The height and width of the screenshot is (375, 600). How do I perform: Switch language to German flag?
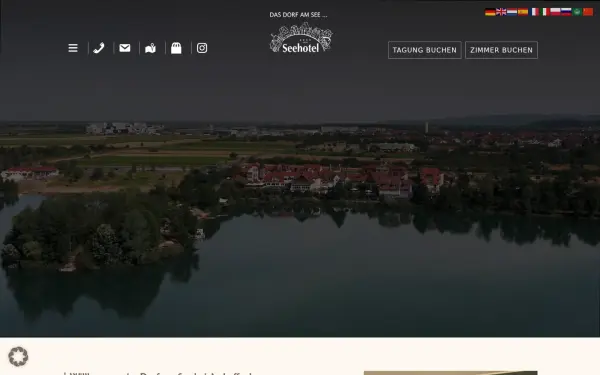tap(490, 12)
